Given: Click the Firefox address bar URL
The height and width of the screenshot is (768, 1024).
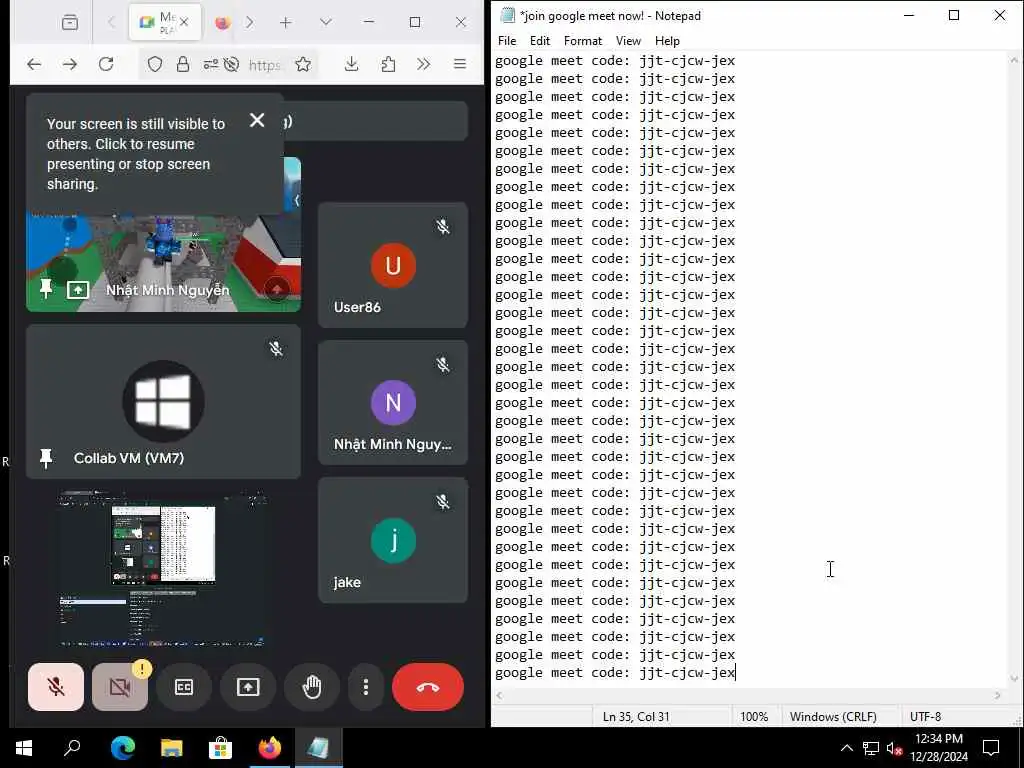Looking at the screenshot, I should (264, 65).
